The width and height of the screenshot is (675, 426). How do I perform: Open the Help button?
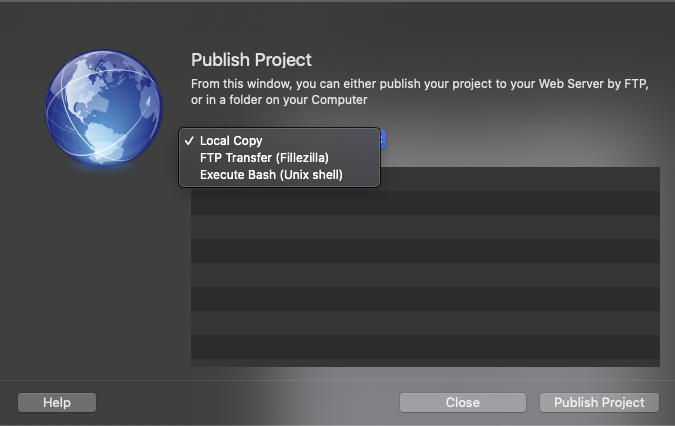(x=57, y=402)
